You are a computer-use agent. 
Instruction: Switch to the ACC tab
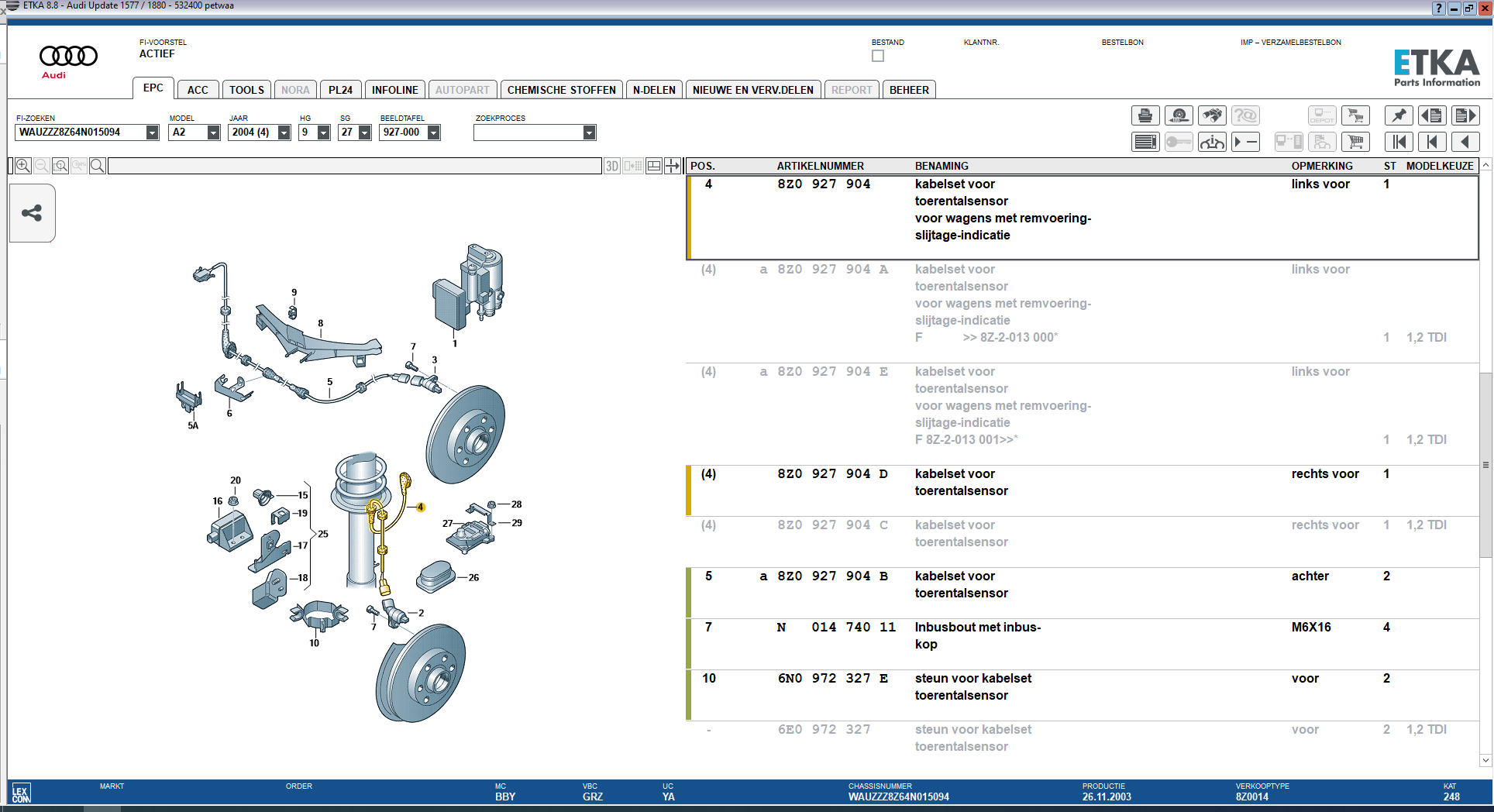click(198, 90)
